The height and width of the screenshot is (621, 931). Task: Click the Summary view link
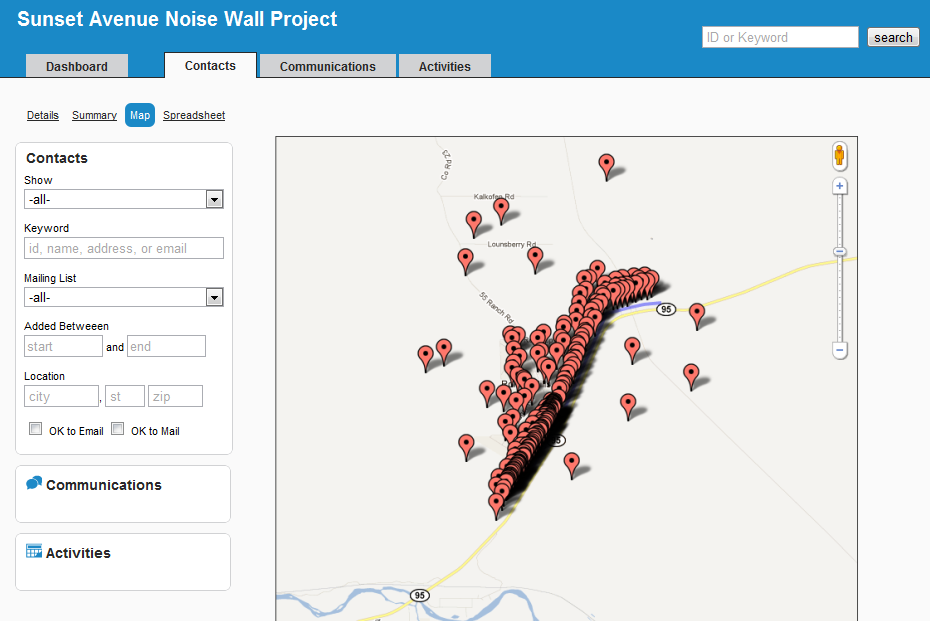[94, 115]
